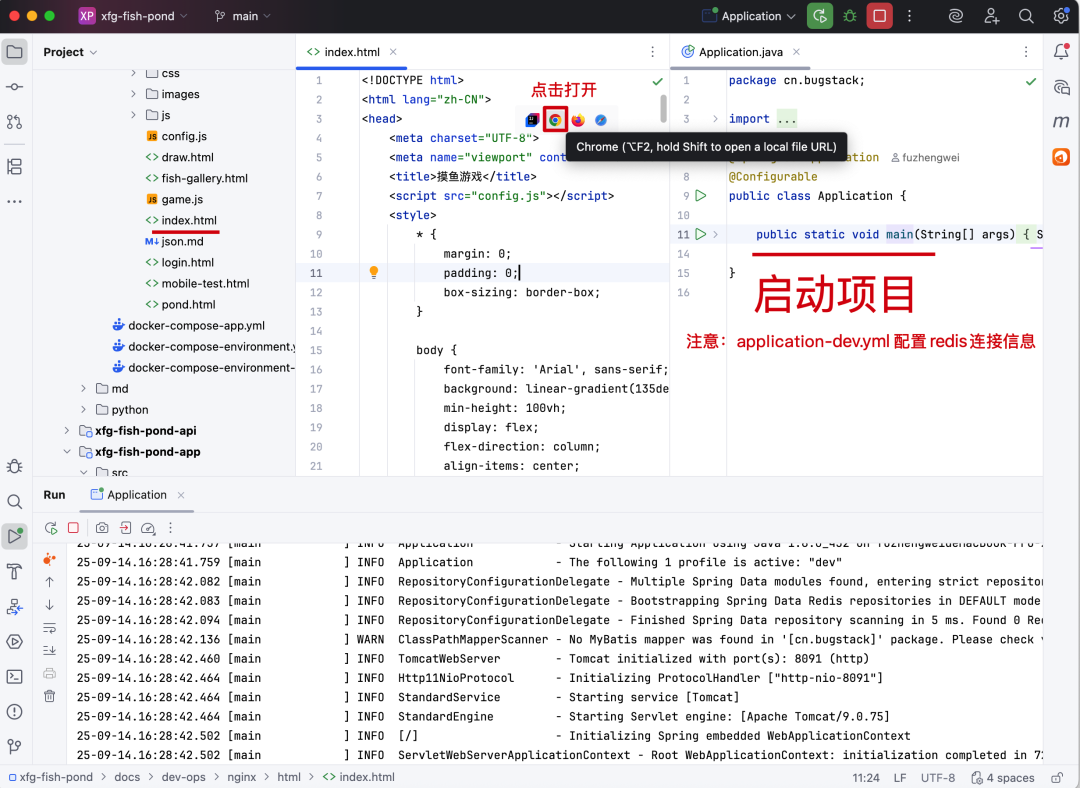Open Search Everywhere magnifier in title bar
1080x788 pixels.
pos(1026,16)
